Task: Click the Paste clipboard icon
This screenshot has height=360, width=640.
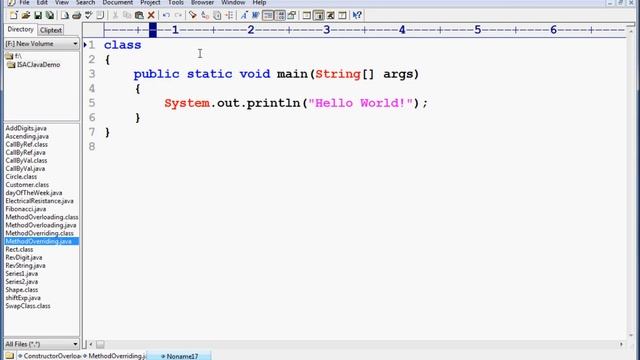Action: (x=139, y=16)
